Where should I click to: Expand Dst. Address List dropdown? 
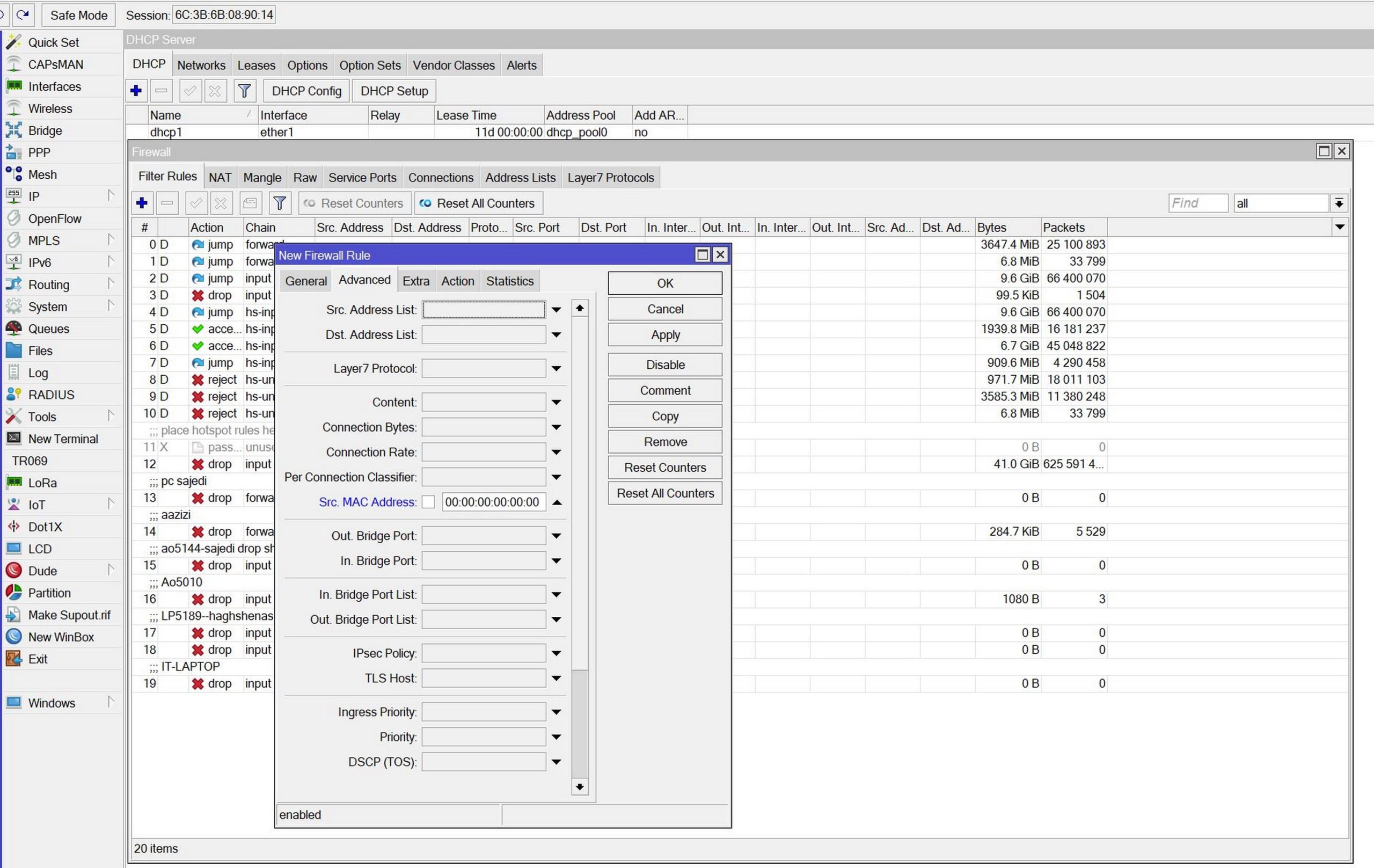point(557,335)
